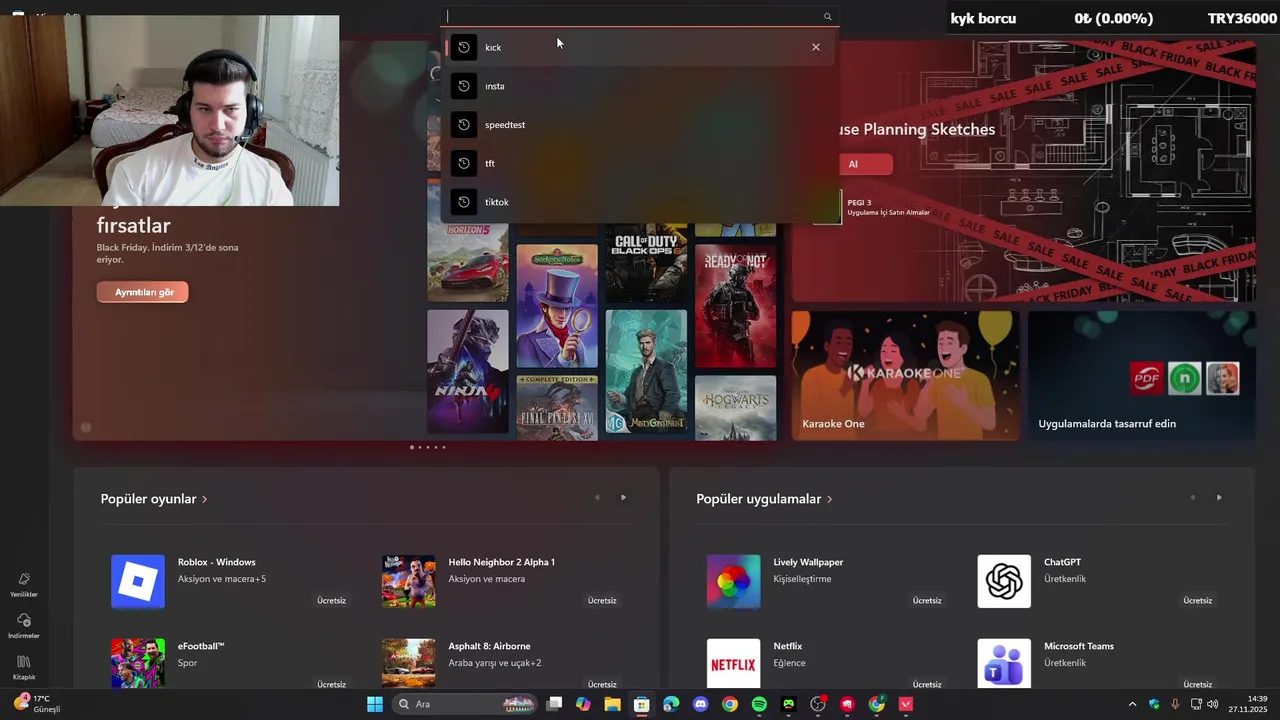The width and height of the screenshot is (1280, 720).
Task: Open the weather widget showing 17°C
Action: point(38,704)
